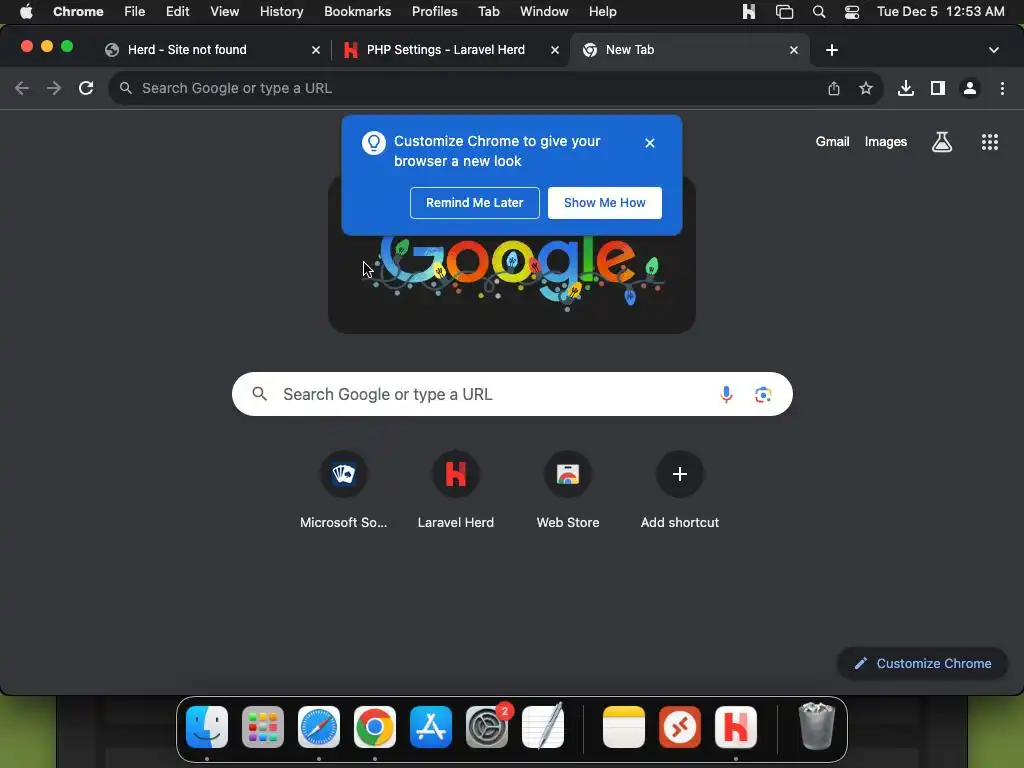Screen dimensions: 1024x768
Task: Open Web Store shortcut
Action: coord(568,488)
